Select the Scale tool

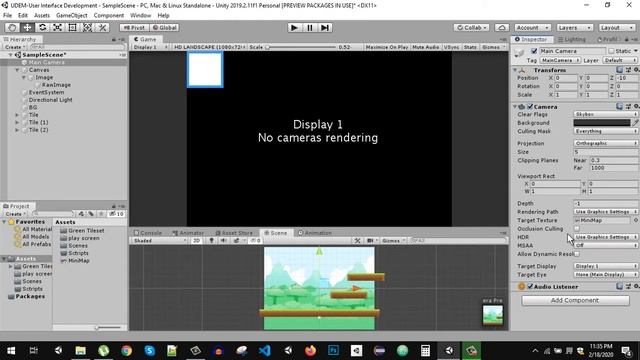click(x=57, y=28)
